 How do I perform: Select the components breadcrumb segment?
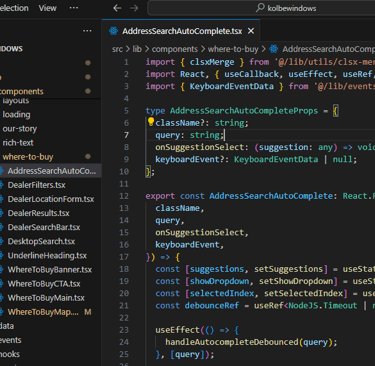pyautogui.click(x=175, y=49)
